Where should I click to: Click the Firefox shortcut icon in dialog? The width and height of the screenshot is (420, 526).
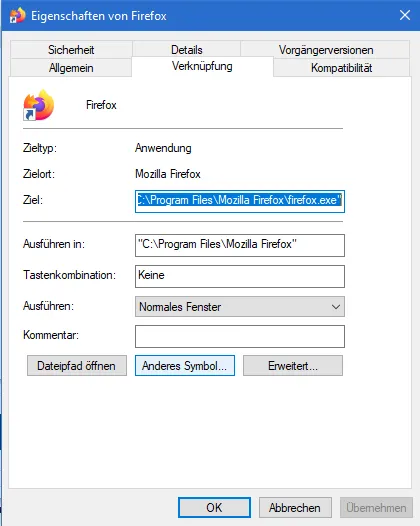(39, 105)
